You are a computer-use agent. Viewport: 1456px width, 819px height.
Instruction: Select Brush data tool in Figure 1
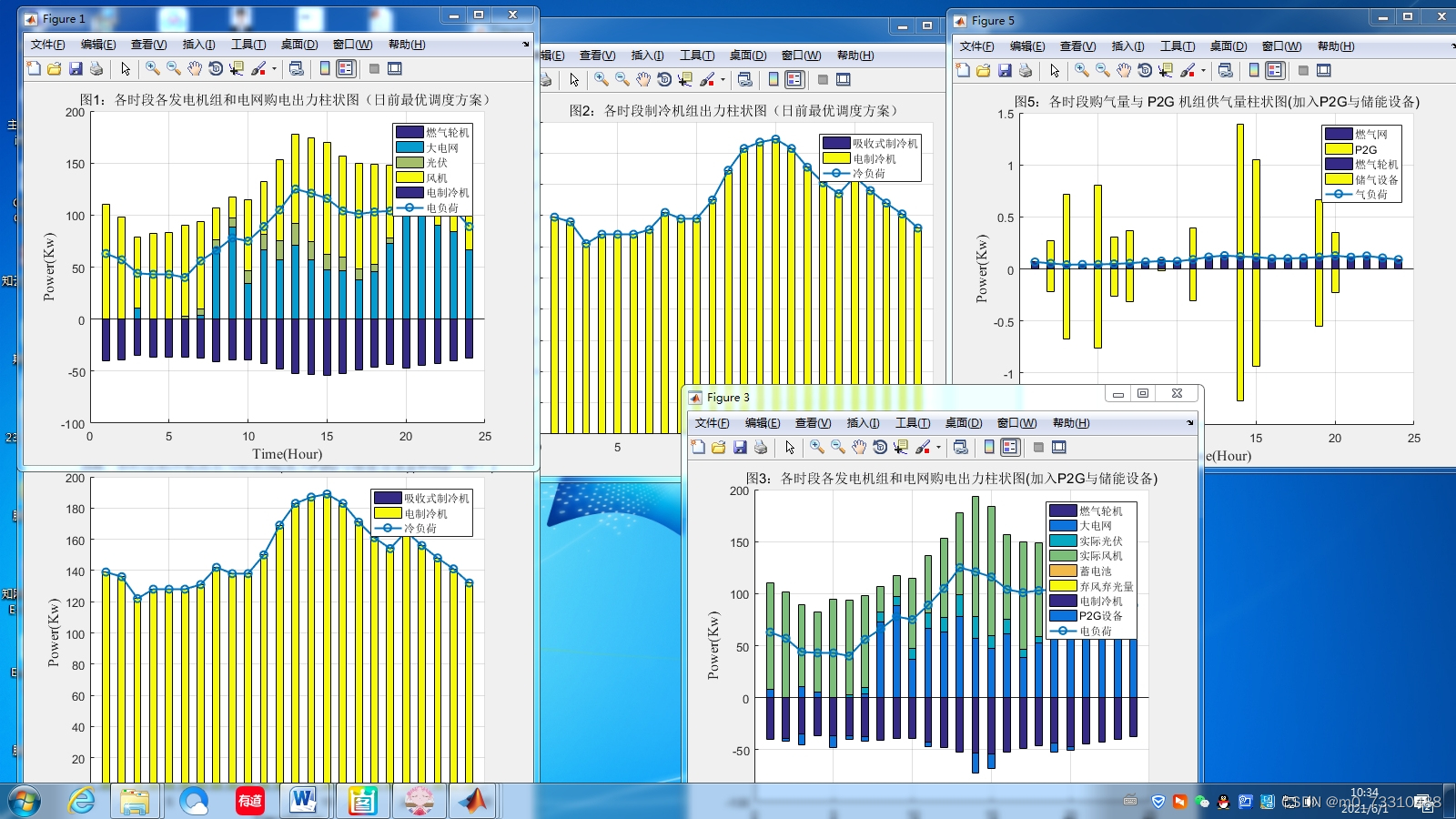(x=258, y=68)
